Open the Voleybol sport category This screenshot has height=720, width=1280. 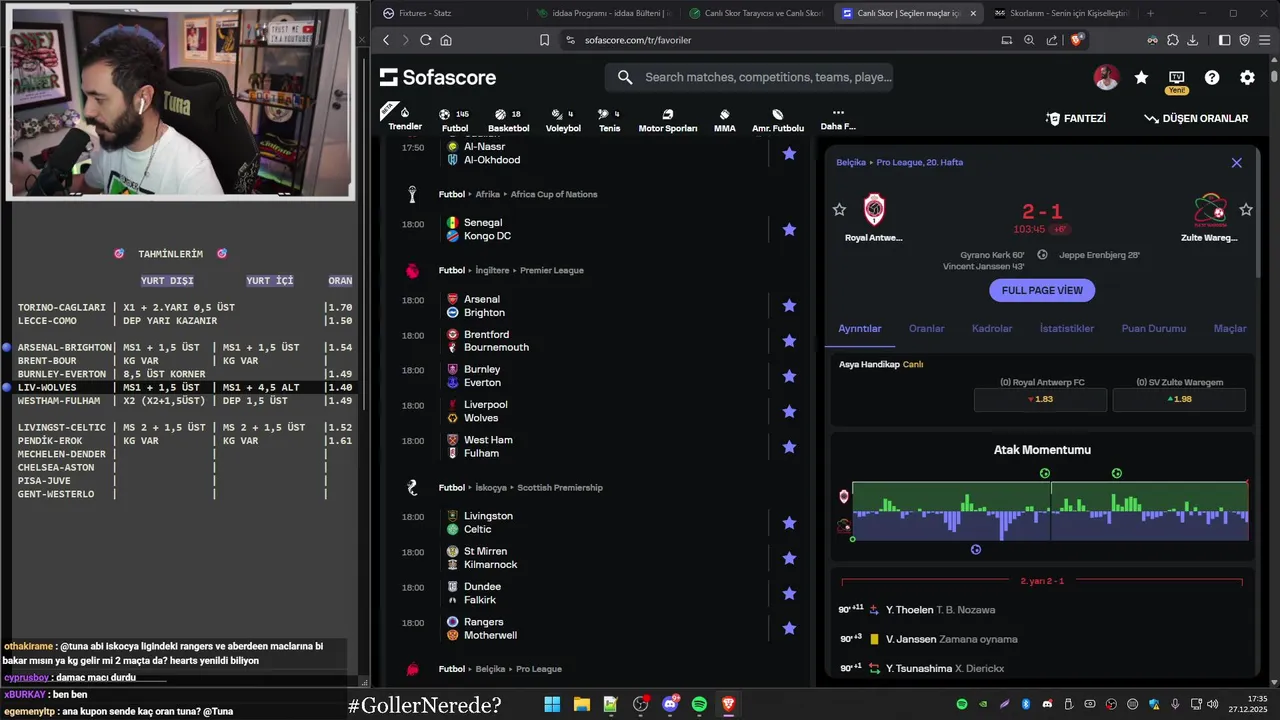click(563, 120)
